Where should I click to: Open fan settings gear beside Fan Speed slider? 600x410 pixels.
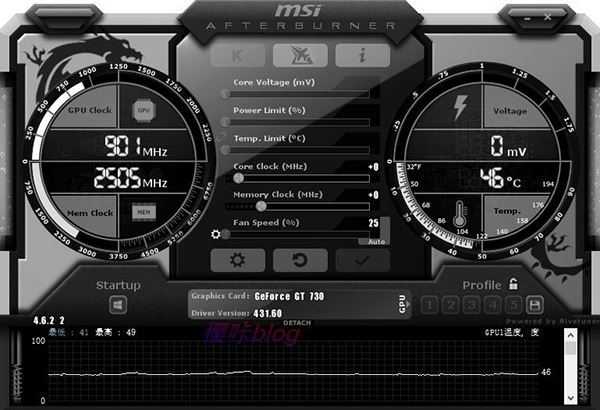pyautogui.click(x=216, y=234)
